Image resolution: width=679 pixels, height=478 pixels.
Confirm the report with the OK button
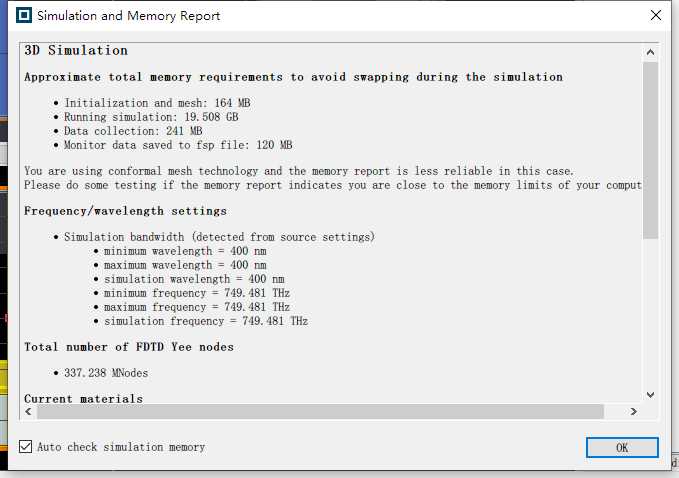[x=622, y=447]
